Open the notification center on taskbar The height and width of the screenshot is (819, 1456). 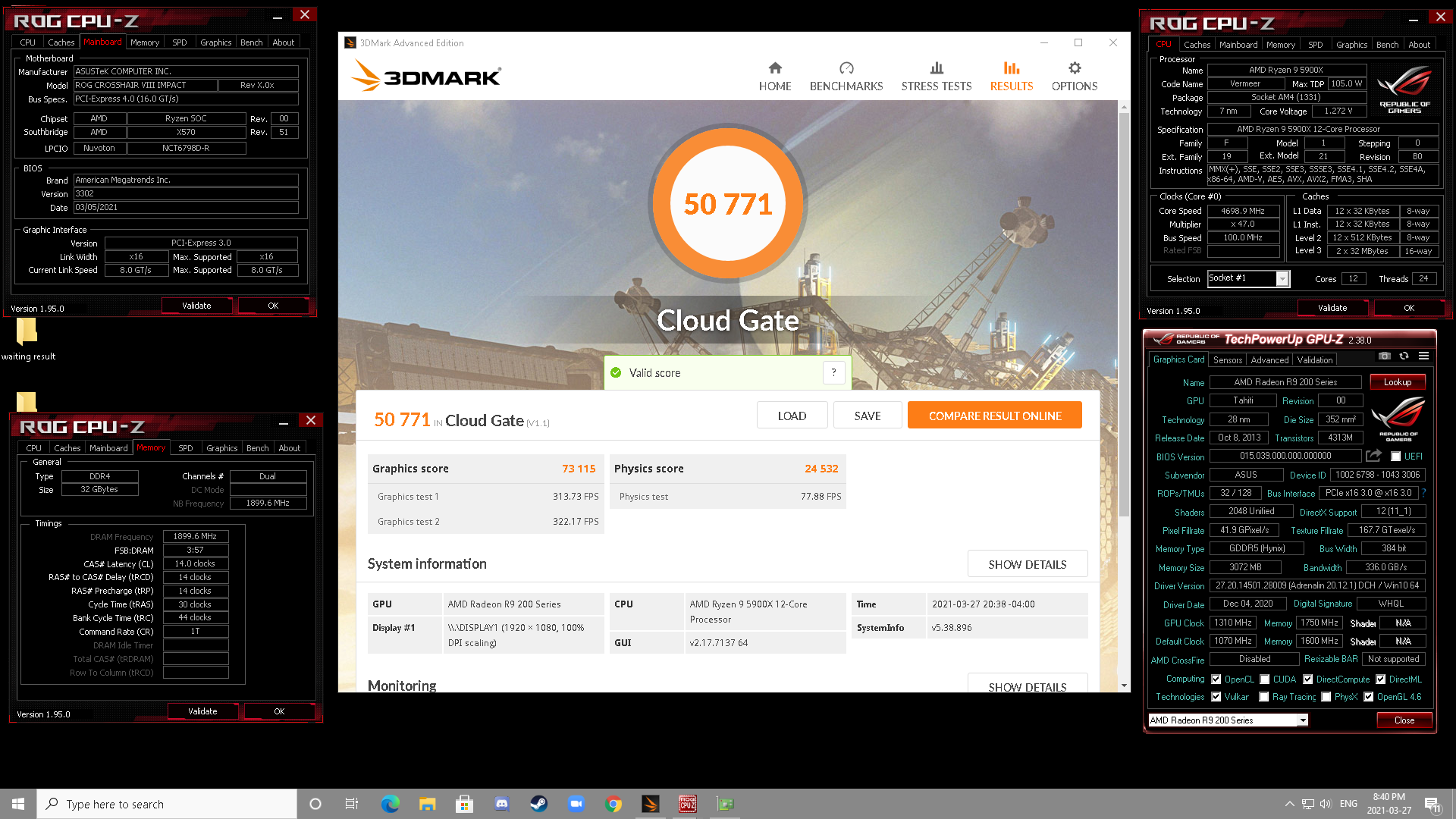1432,805
